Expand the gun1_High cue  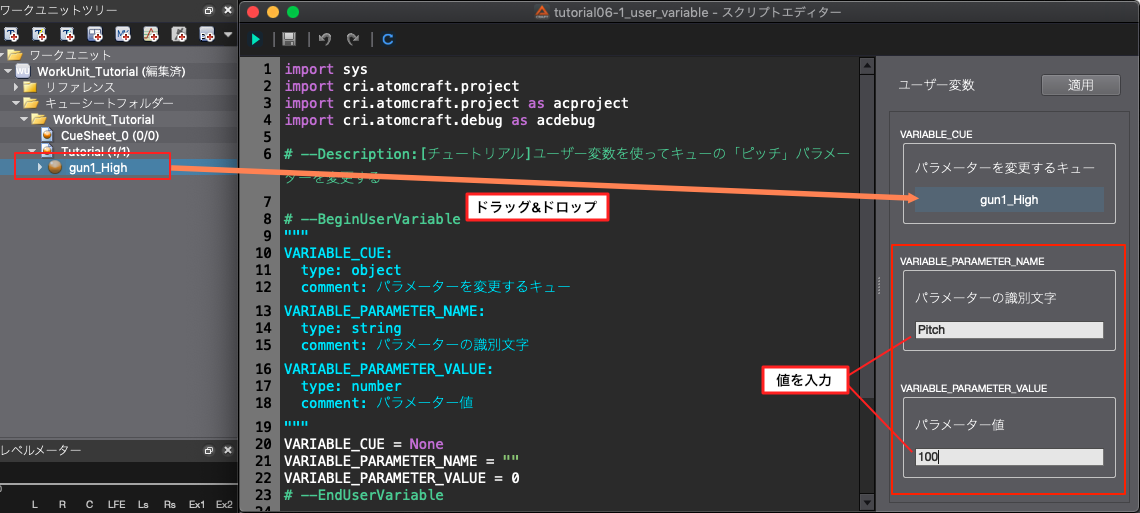pyautogui.click(x=40, y=167)
